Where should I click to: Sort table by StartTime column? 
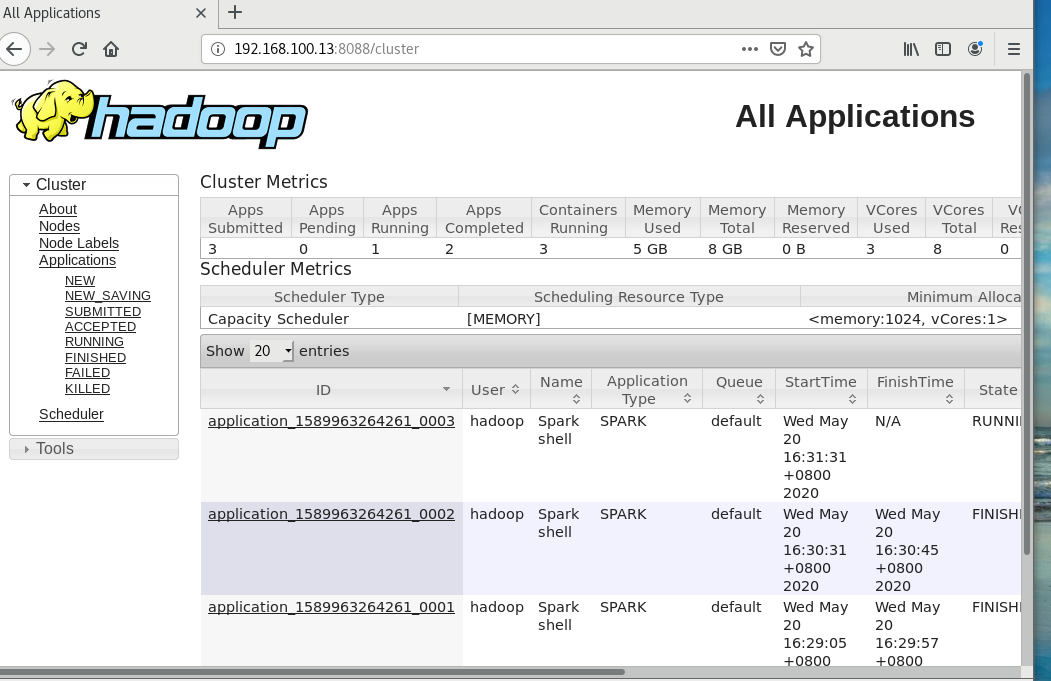(821, 389)
